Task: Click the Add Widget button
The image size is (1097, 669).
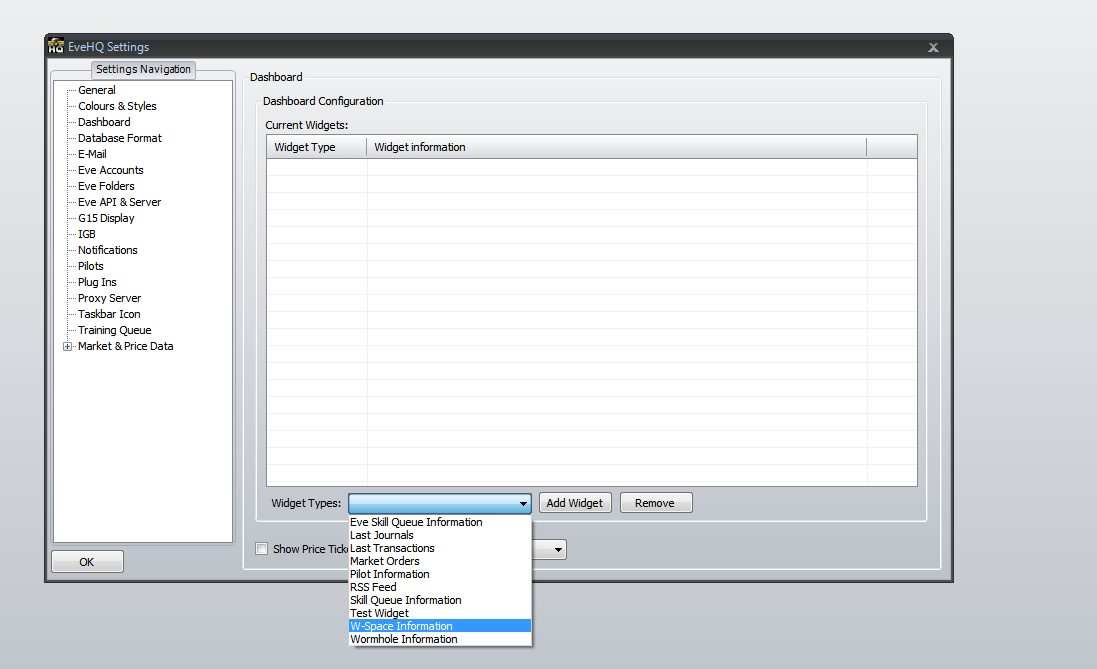Action: point(575,503)
